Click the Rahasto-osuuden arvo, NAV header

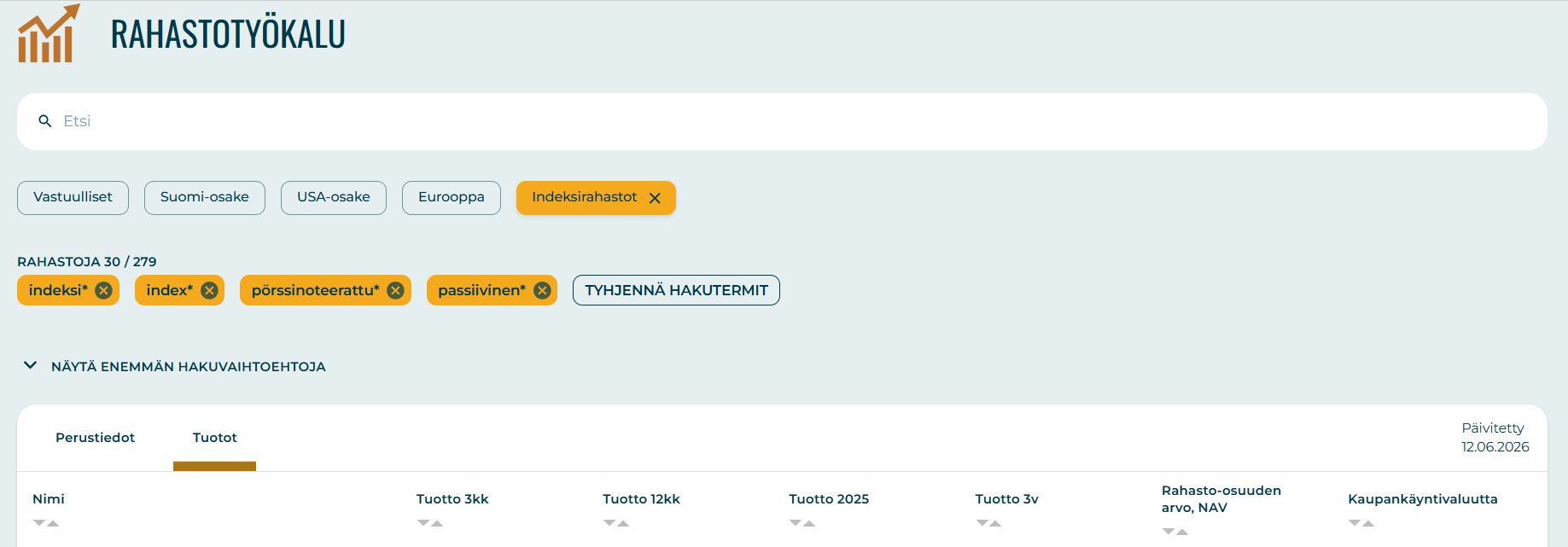point(1221,499)
